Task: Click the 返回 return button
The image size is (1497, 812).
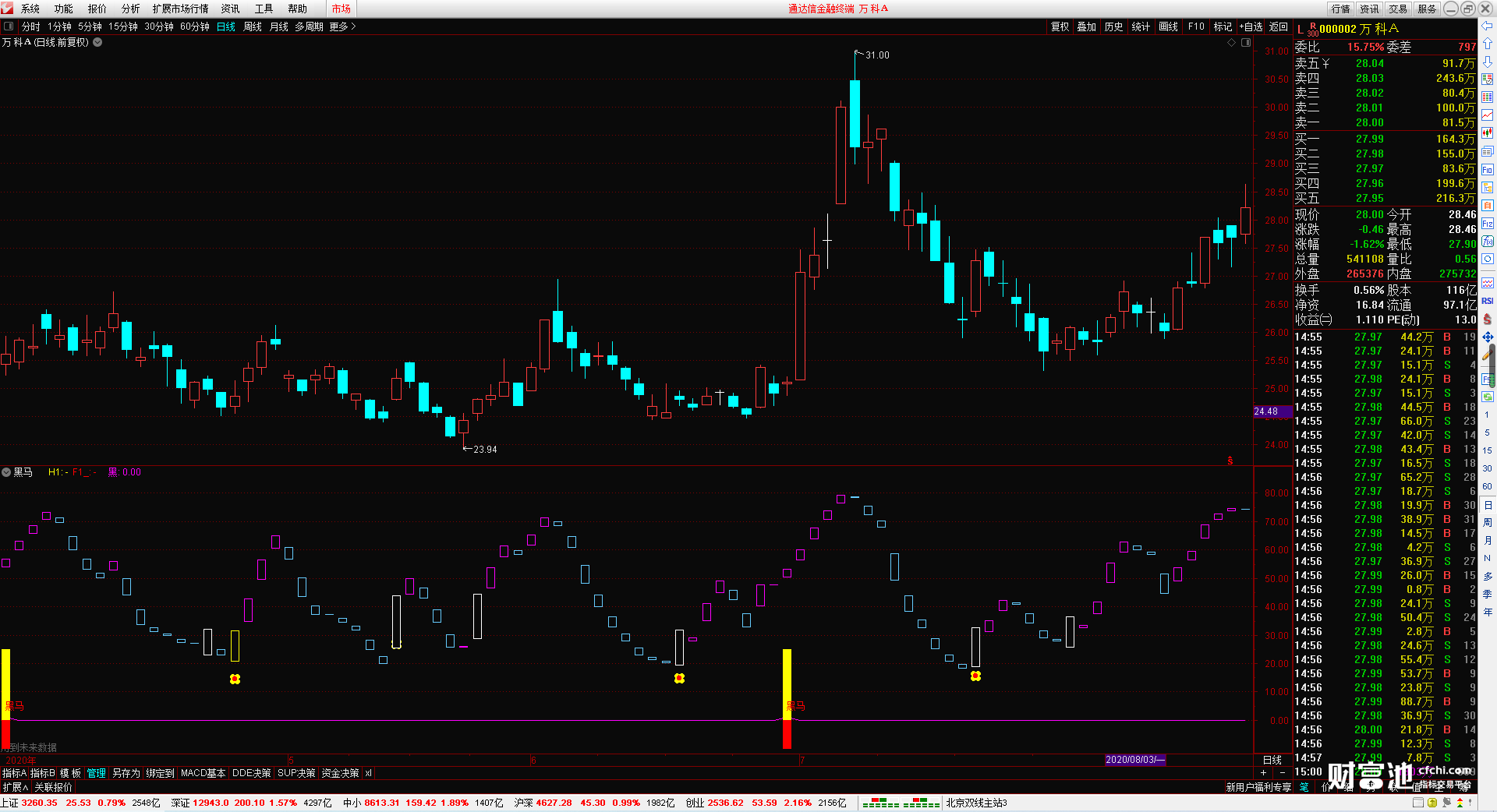Action: tap(1279, 26)
